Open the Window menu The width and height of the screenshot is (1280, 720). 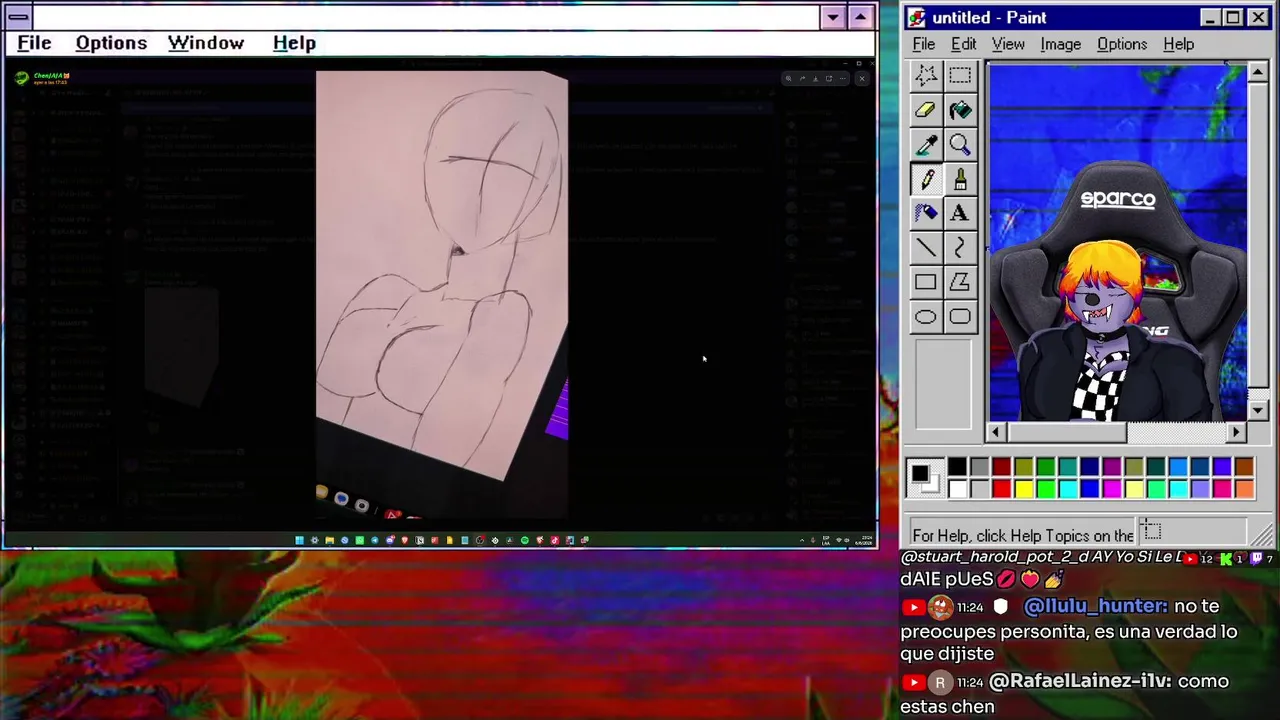(206, 43)
